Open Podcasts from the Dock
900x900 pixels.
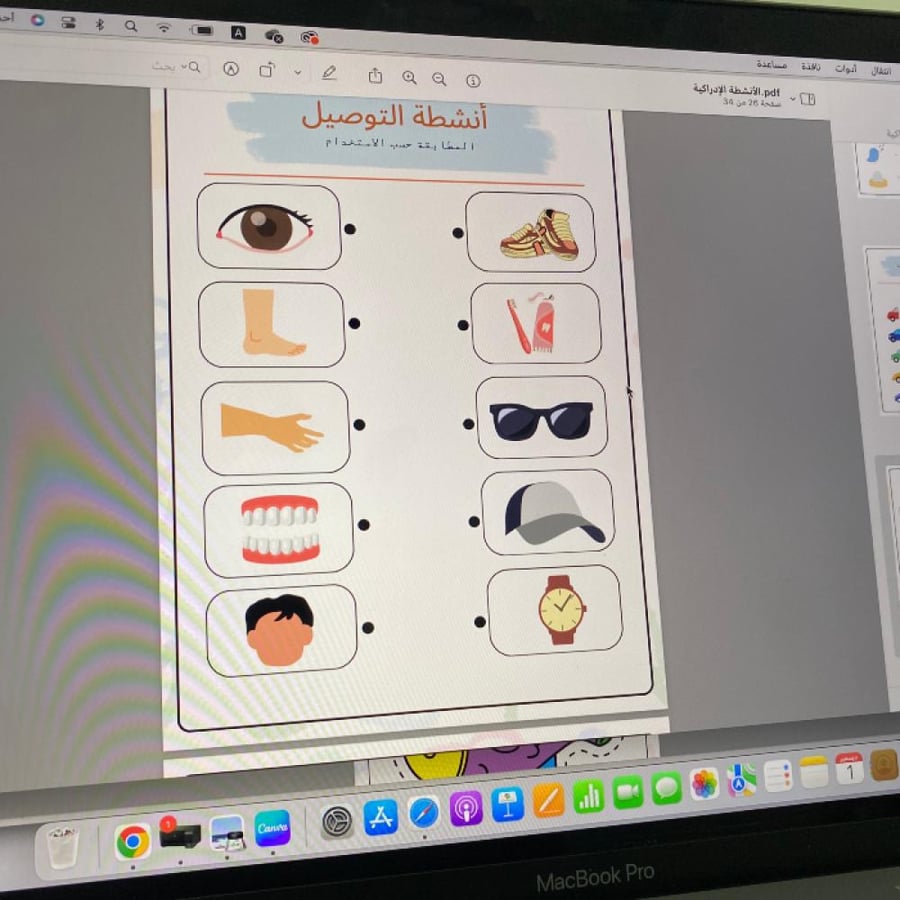465,809
